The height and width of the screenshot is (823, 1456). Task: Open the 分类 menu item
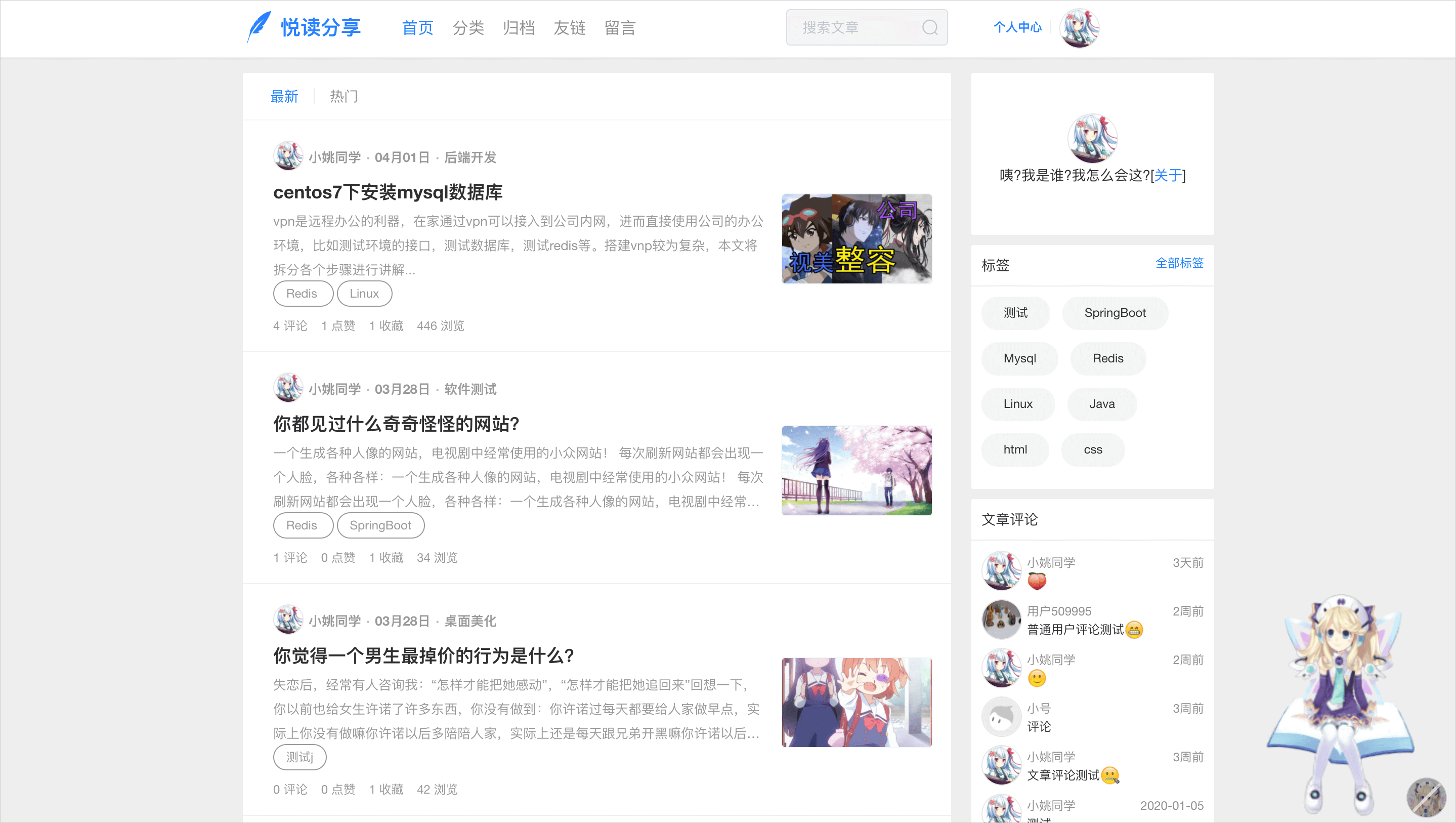click(468, 27)
